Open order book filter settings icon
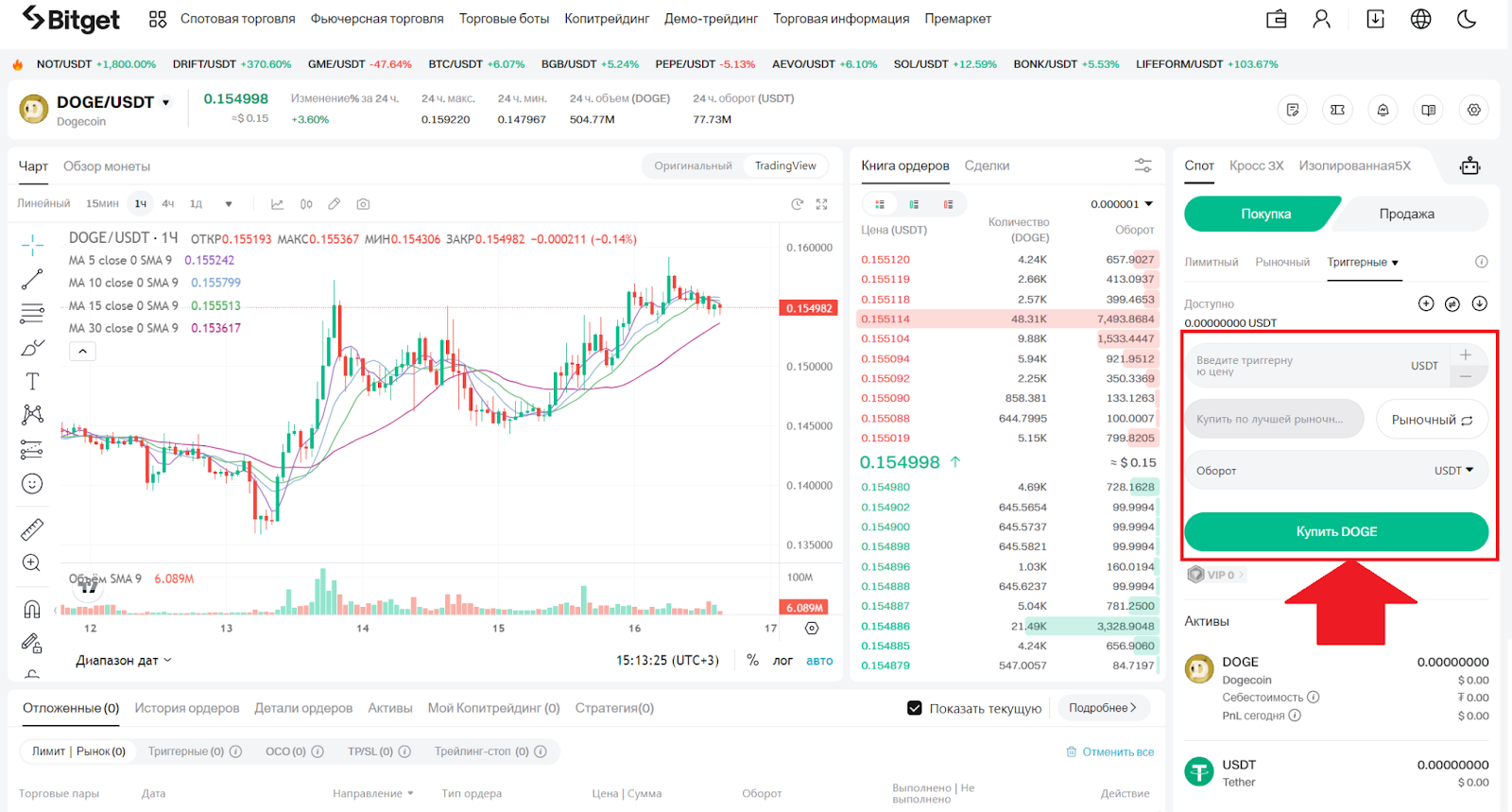 [1143, 165]
